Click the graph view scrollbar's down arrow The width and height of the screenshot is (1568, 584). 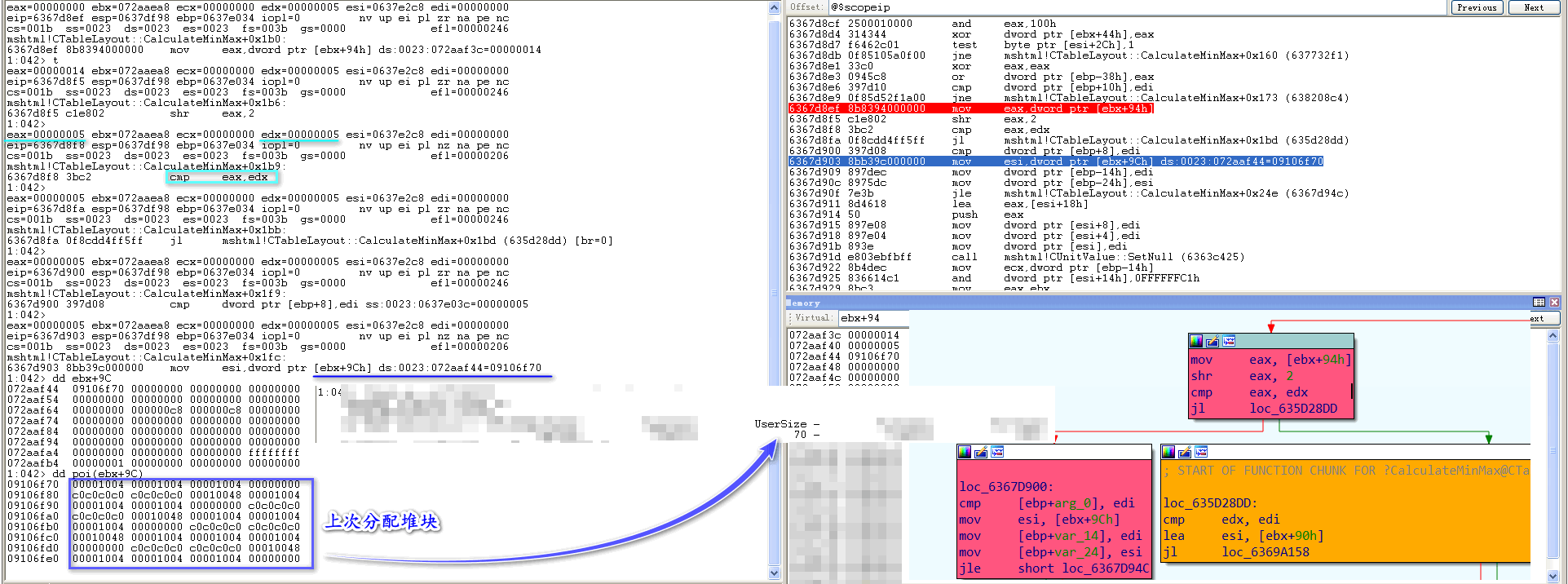1553,575
